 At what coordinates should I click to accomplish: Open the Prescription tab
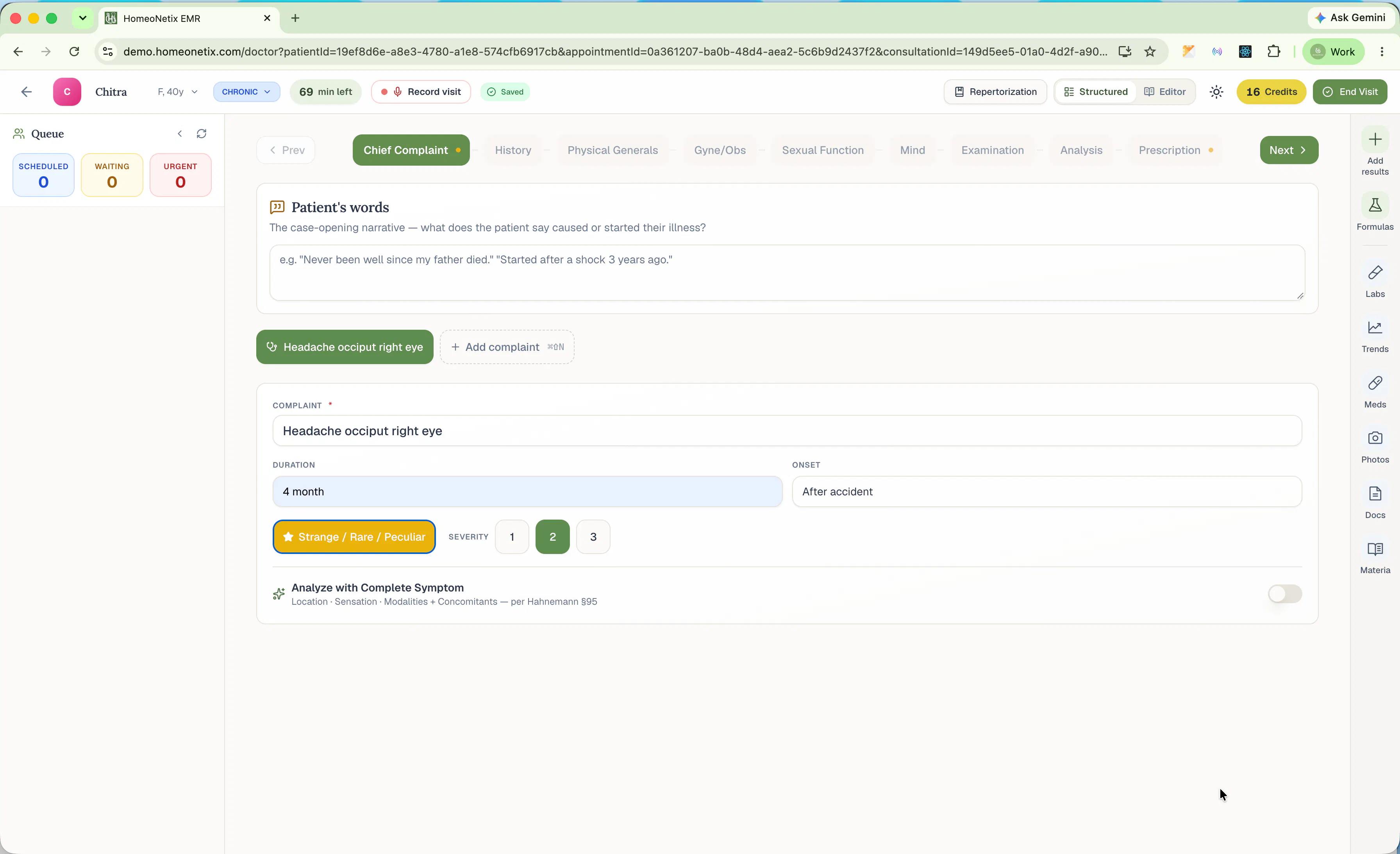1175,150
